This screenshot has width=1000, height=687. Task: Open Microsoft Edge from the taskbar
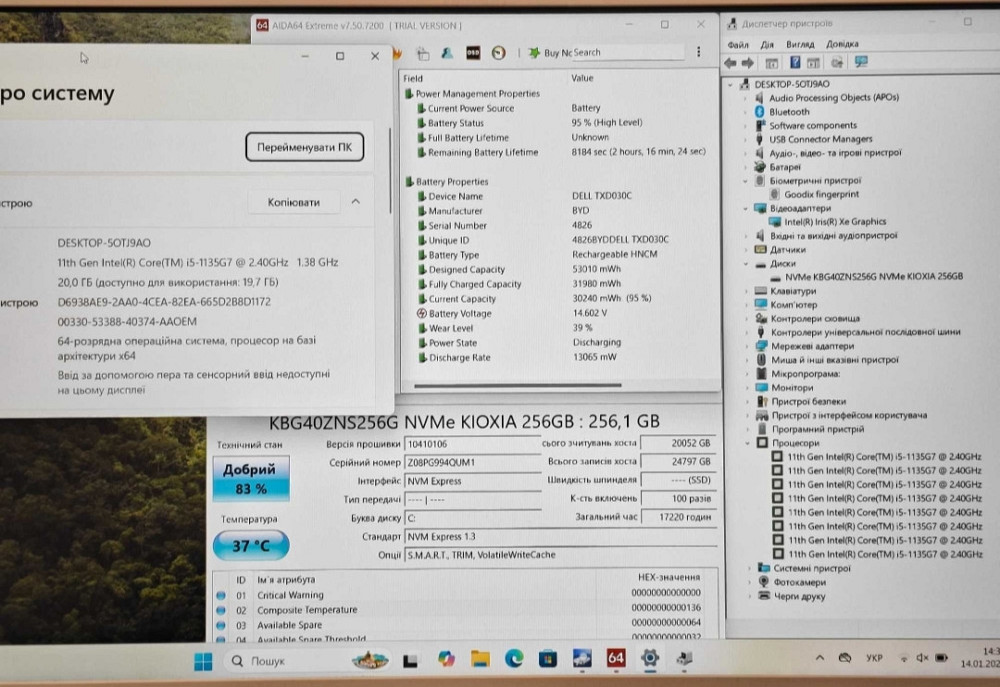point(513,659)
